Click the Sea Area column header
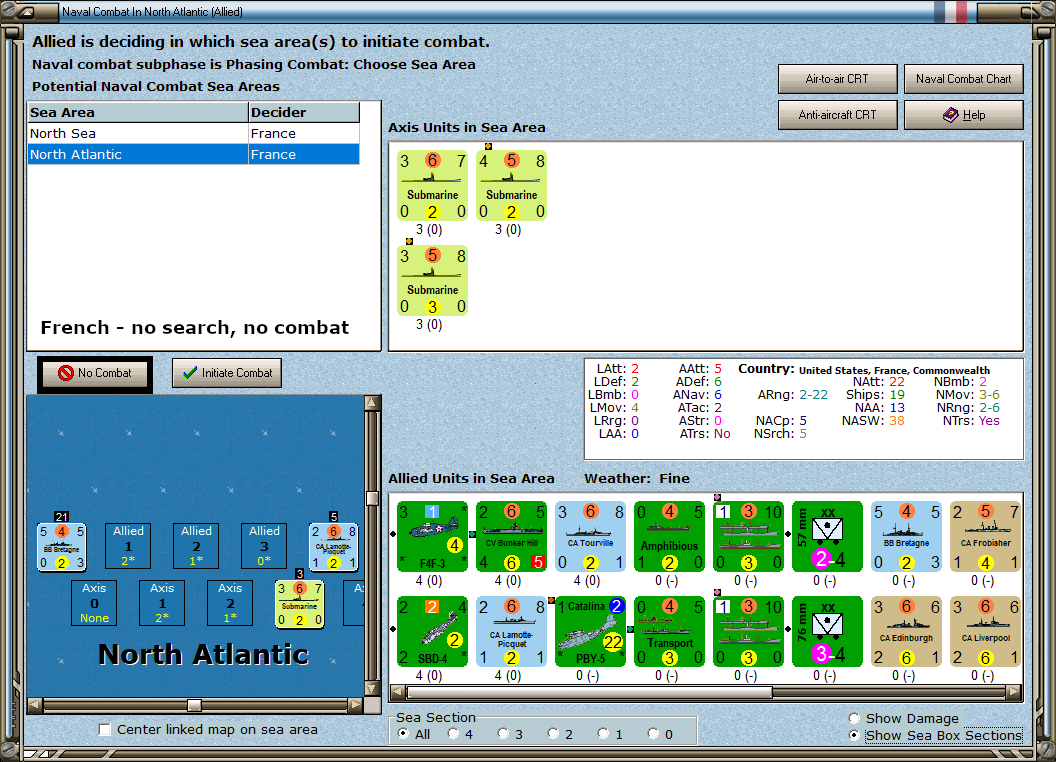Image resolution: width=1056 pixels, height=762 pixels. click(x=138, y=113)
